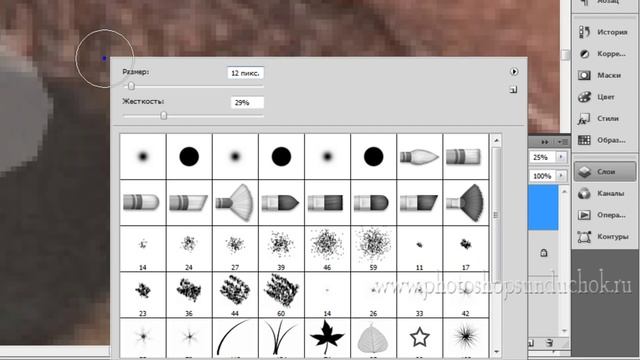
Task: Pick the spatter brush labeled 27
Action: [x=235, y=249]
